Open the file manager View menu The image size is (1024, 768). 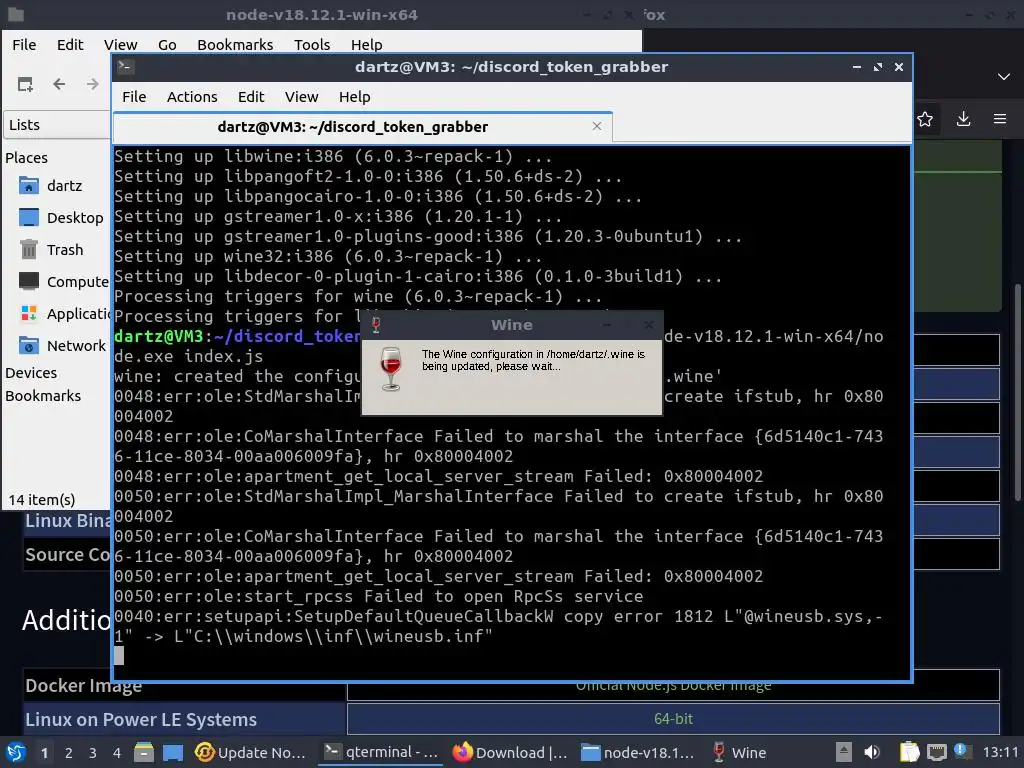(121, 44)
